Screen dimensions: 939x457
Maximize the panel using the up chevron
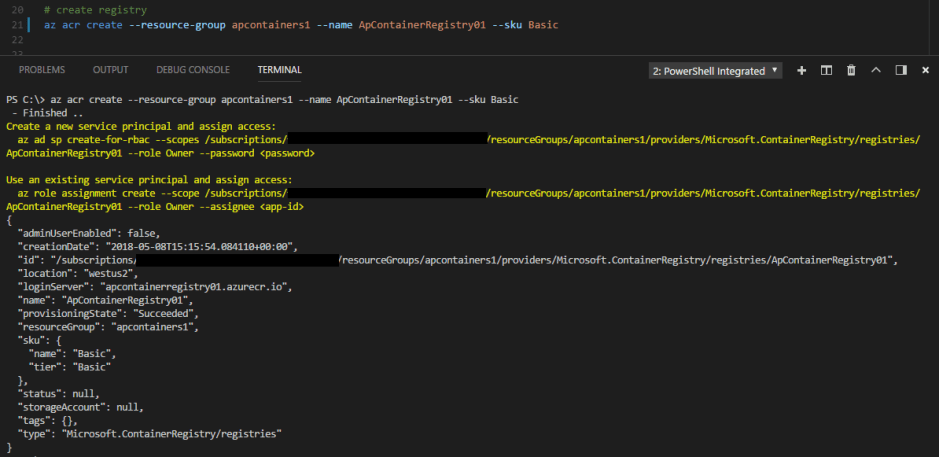(x=876, y=70)
